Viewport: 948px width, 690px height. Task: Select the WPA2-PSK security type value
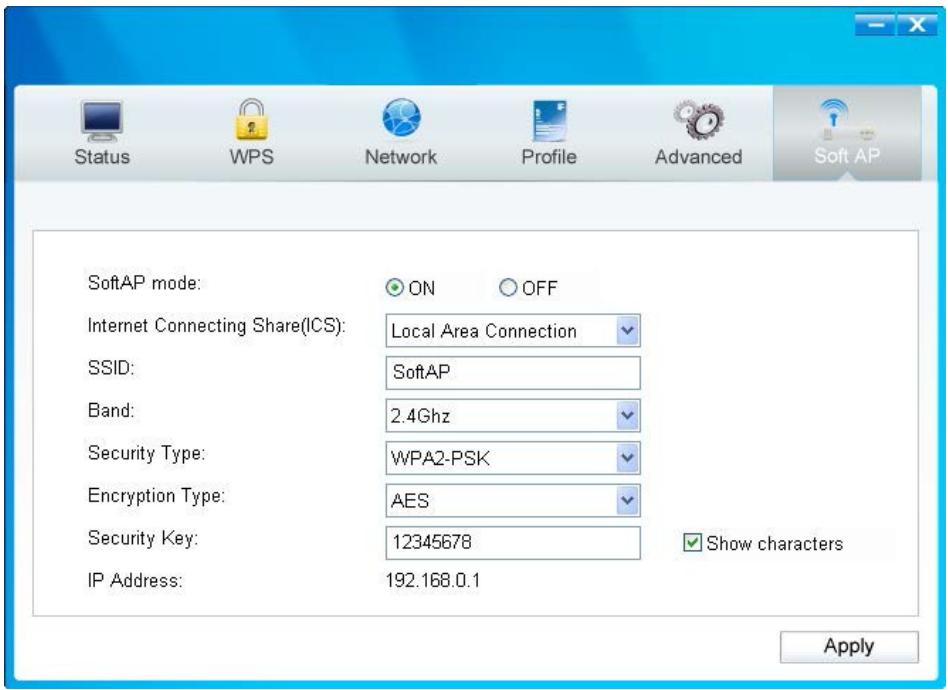pyautogui.click(x=440, y=458)
